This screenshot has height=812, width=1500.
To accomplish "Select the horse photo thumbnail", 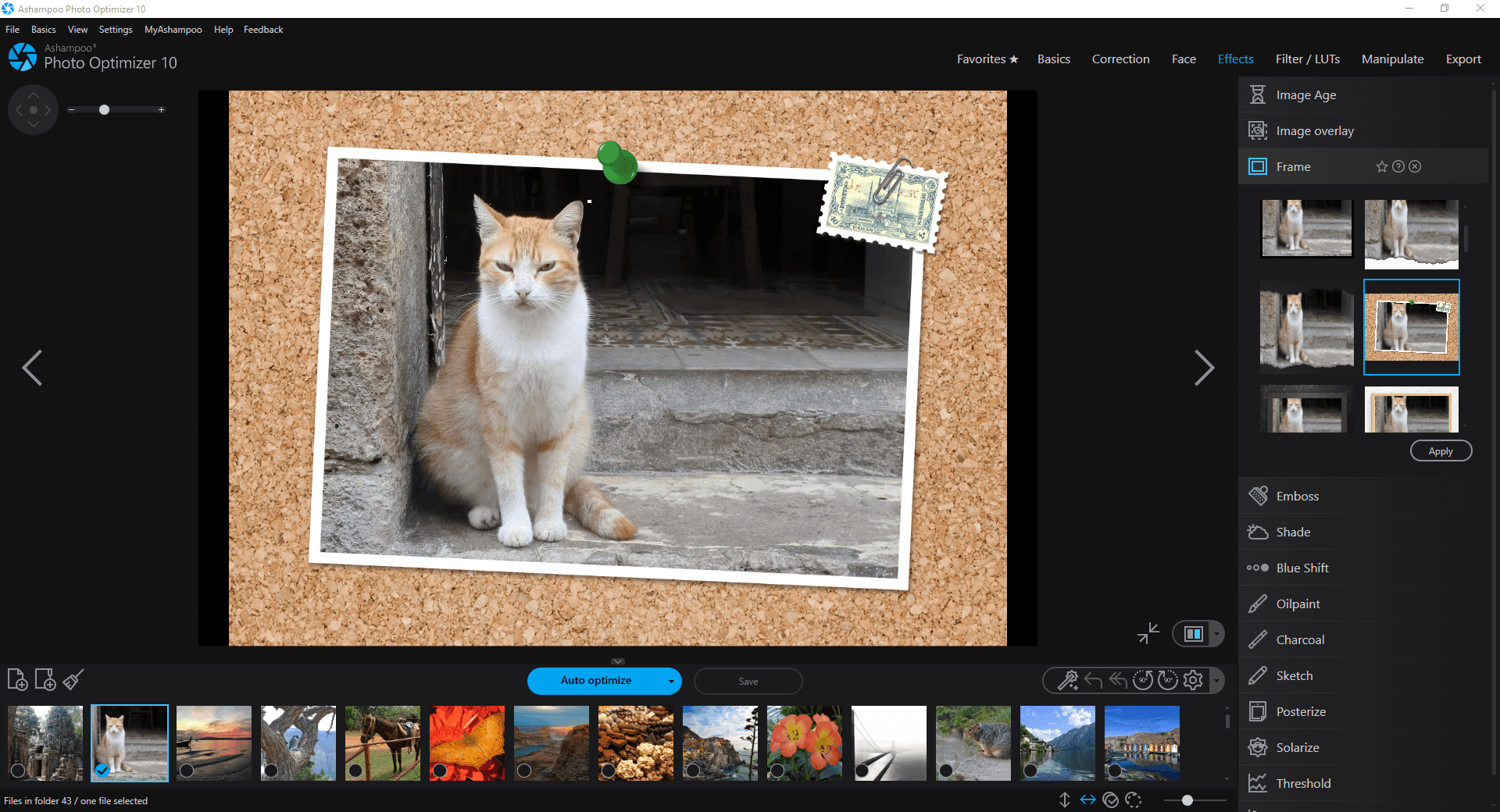I will (x=382, y=743).
